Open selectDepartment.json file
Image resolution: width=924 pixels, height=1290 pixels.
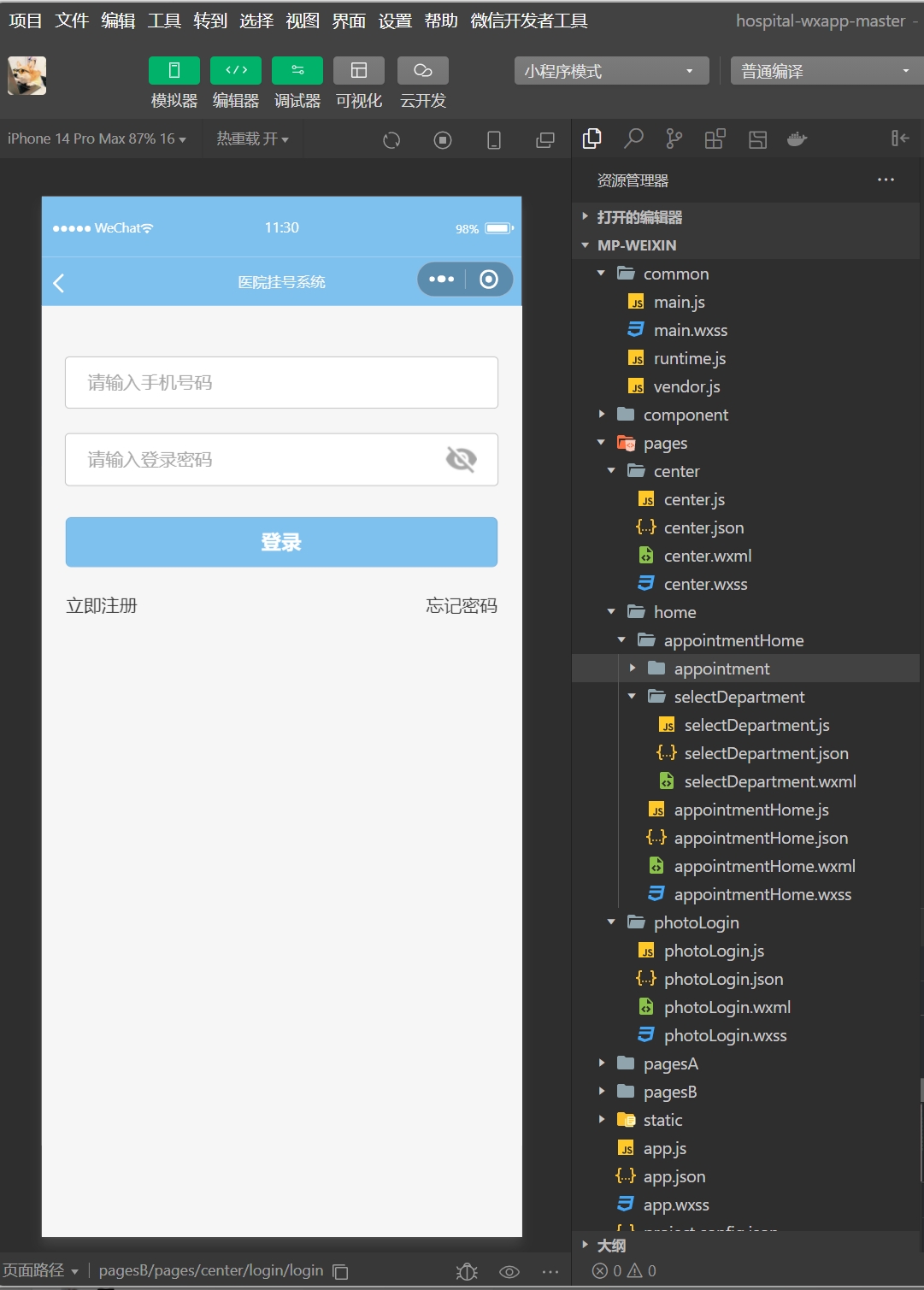[745, 753]
